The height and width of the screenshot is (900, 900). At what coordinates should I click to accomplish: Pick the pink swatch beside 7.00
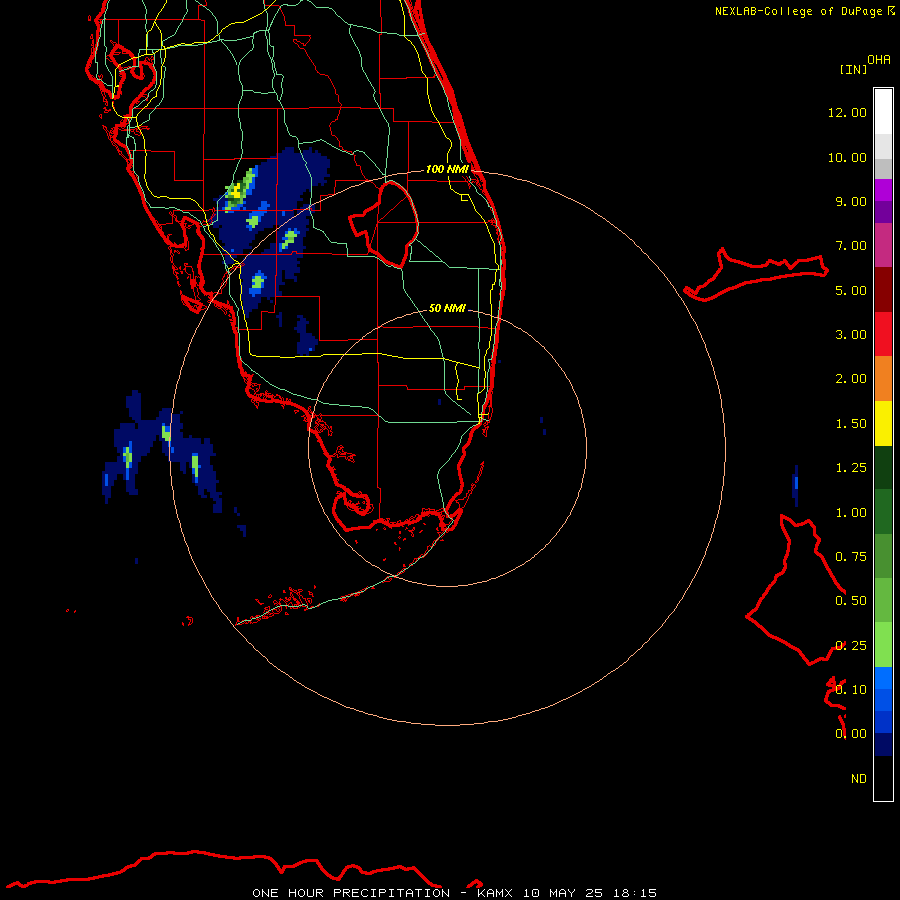(x=883, y=245)
